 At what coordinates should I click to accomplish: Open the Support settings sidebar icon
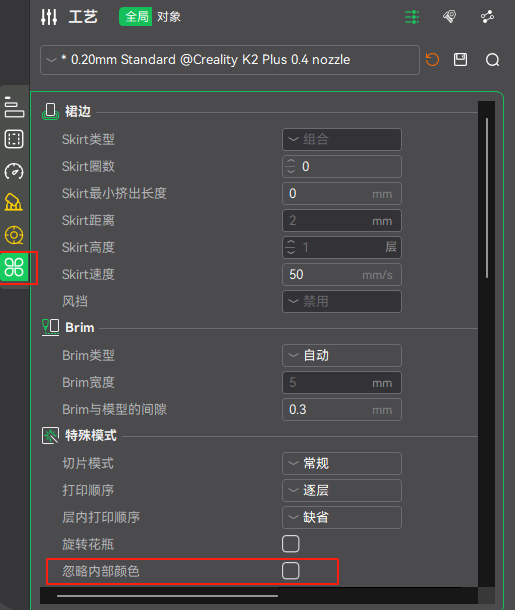pyautogui.click(x=14, y=203)
